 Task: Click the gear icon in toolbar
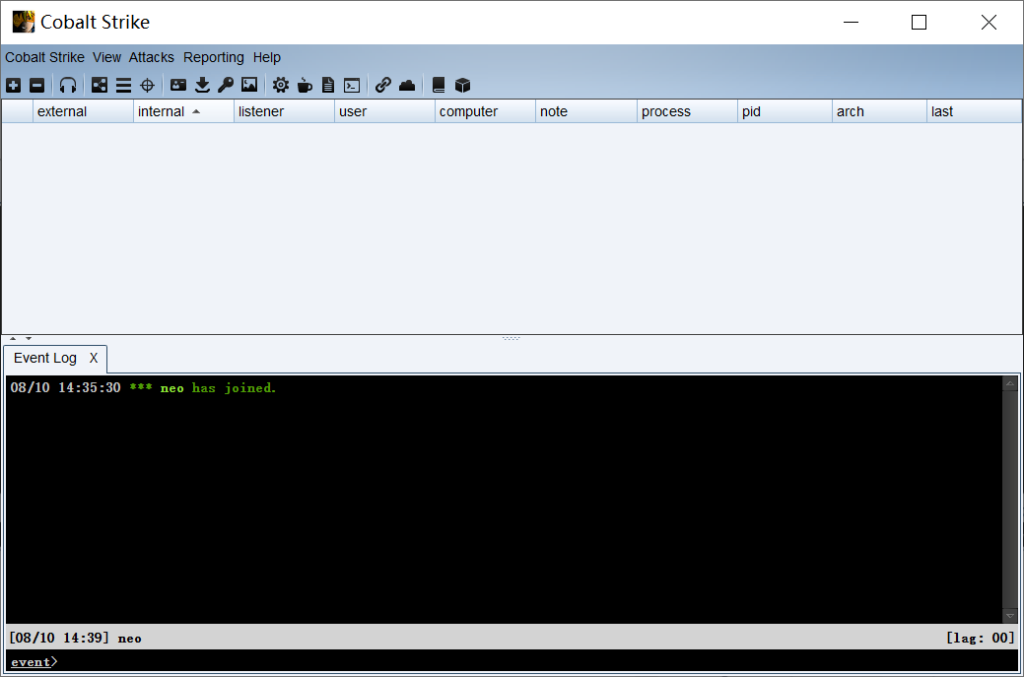pyautogui.click(x=280, y=86)
